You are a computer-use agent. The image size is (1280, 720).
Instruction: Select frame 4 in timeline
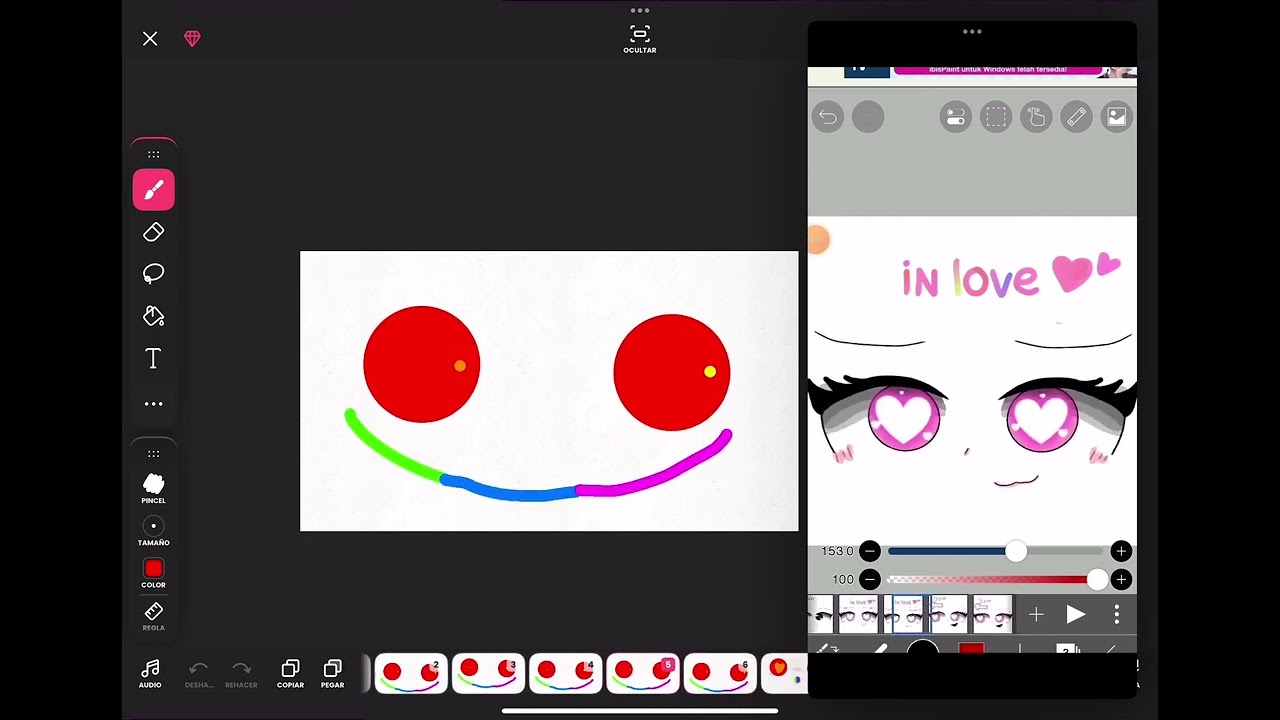(x=566, y=674)
